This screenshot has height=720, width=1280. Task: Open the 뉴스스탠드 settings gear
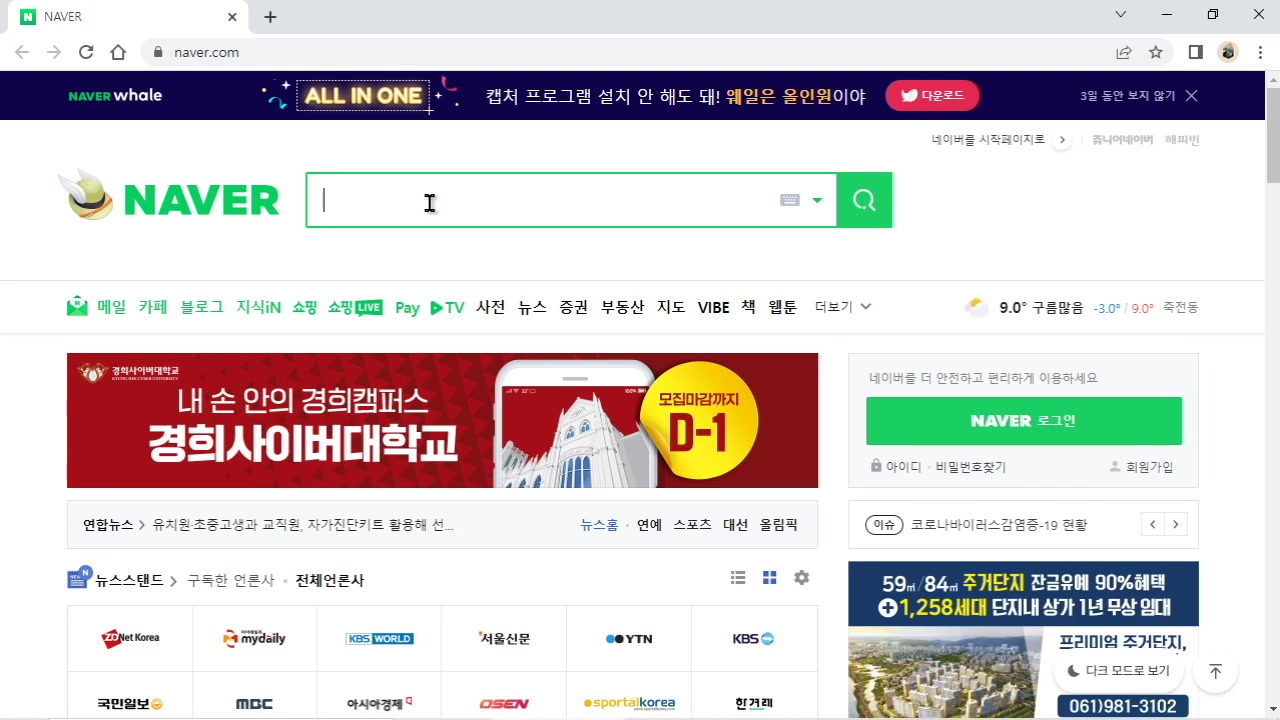pos(801,577)
